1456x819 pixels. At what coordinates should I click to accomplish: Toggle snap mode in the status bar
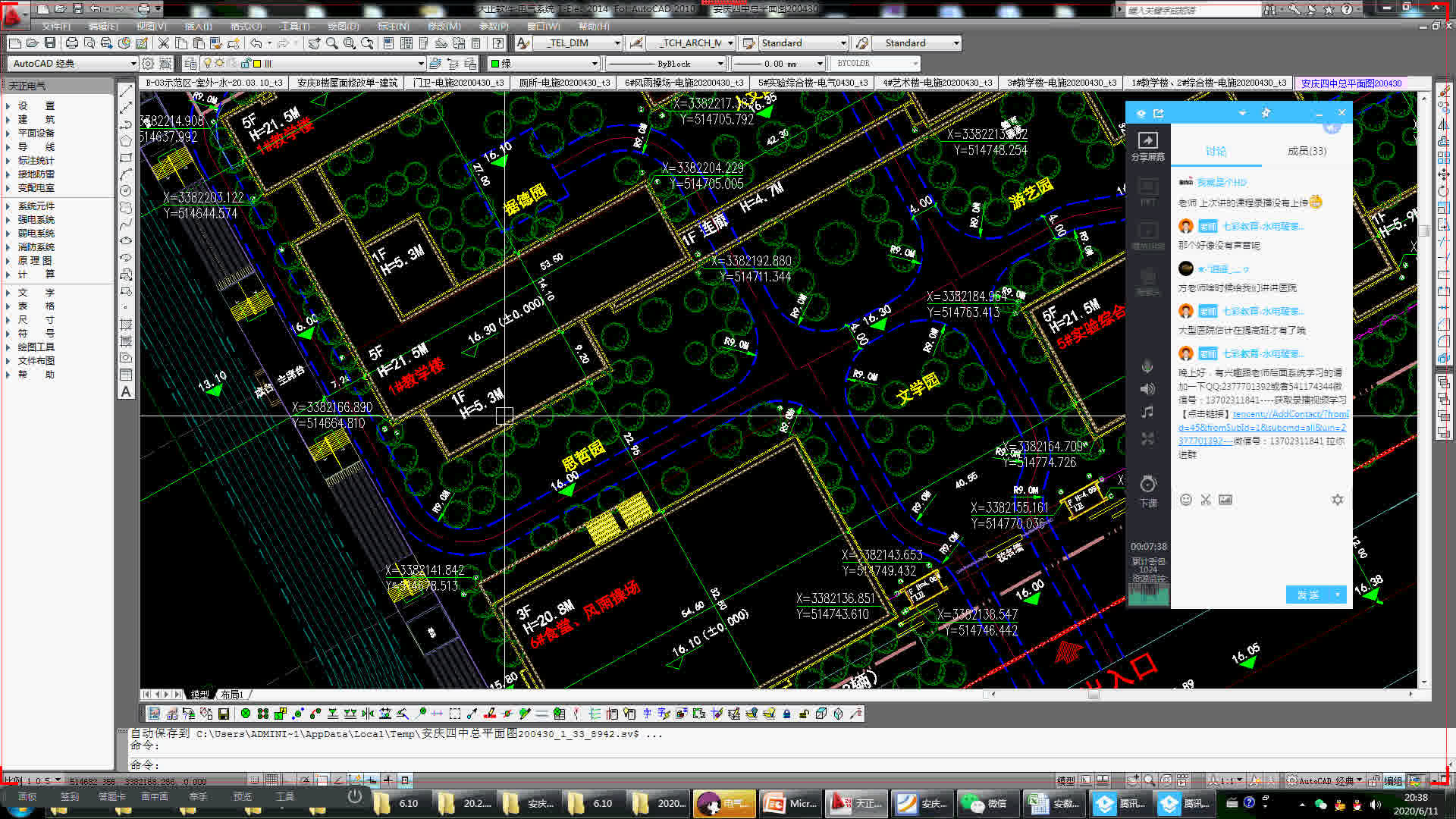tap(255, 780)
